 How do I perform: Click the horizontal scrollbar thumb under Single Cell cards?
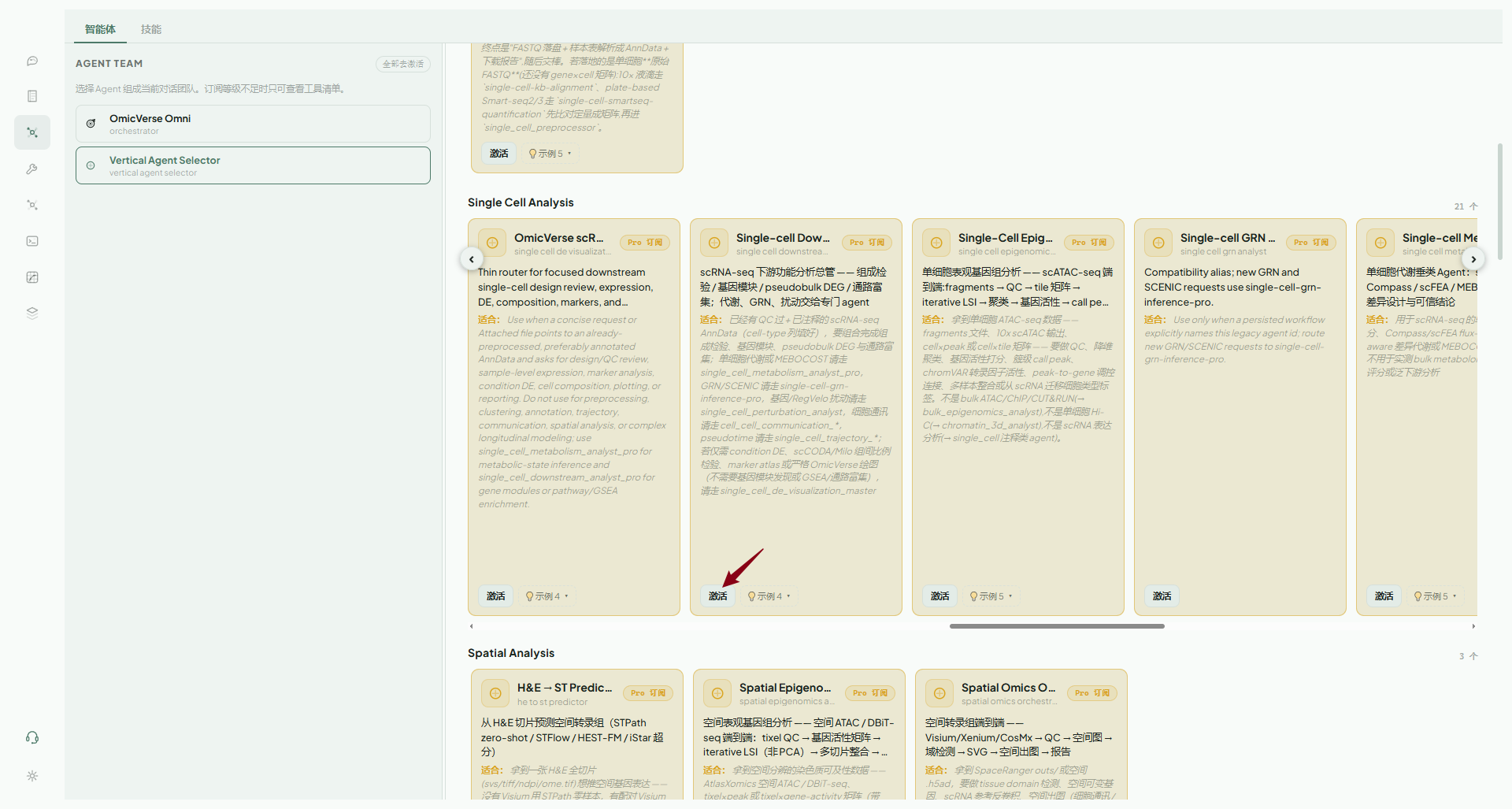pyautogui.click(x=1057, y=626)
